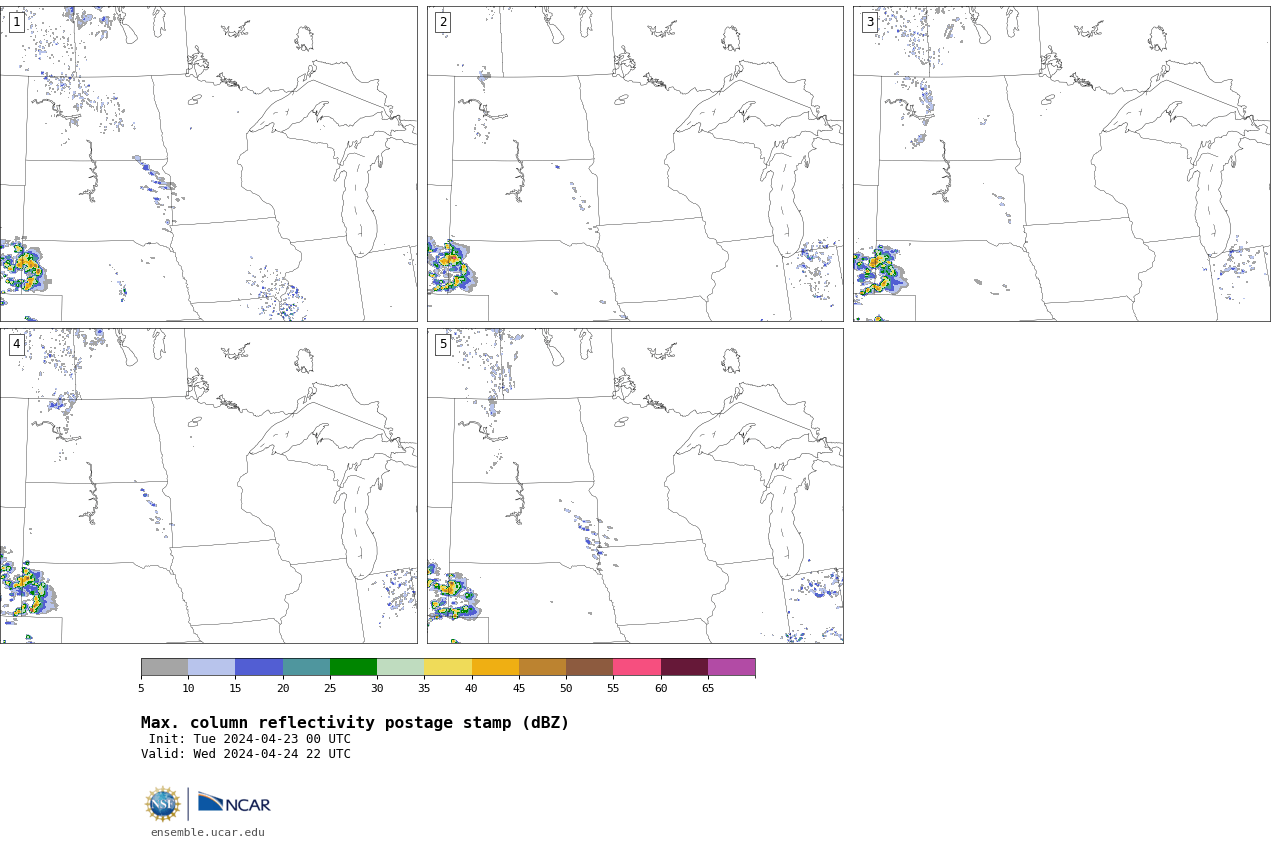The width and height of the screenshot is (1280, 844).
Task: Click the 'Init: Tue 2024-04-23 00 UTC' text
Action: (x=250, y=739)
